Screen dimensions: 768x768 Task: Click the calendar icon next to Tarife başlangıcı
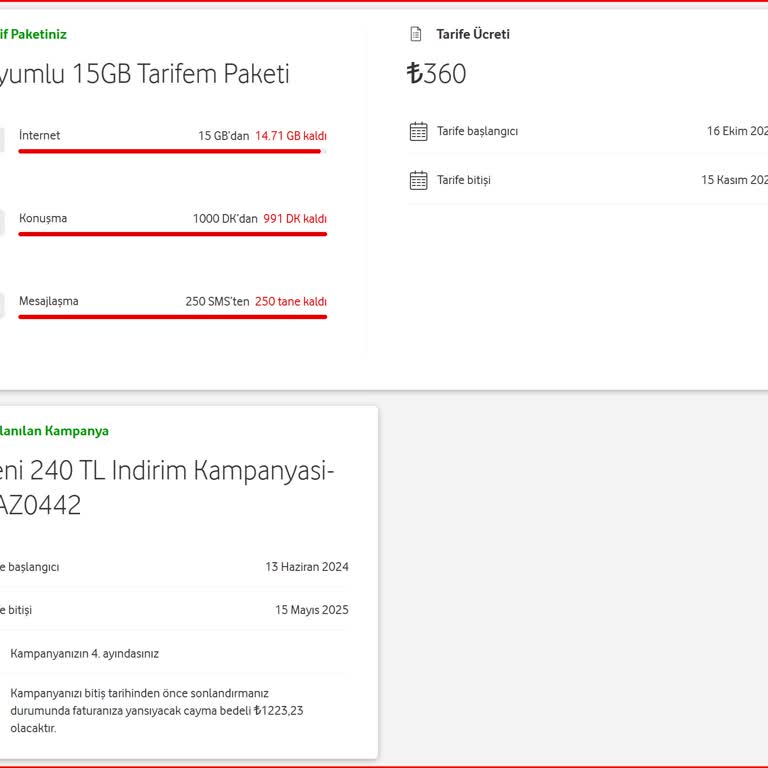(418, 131)
